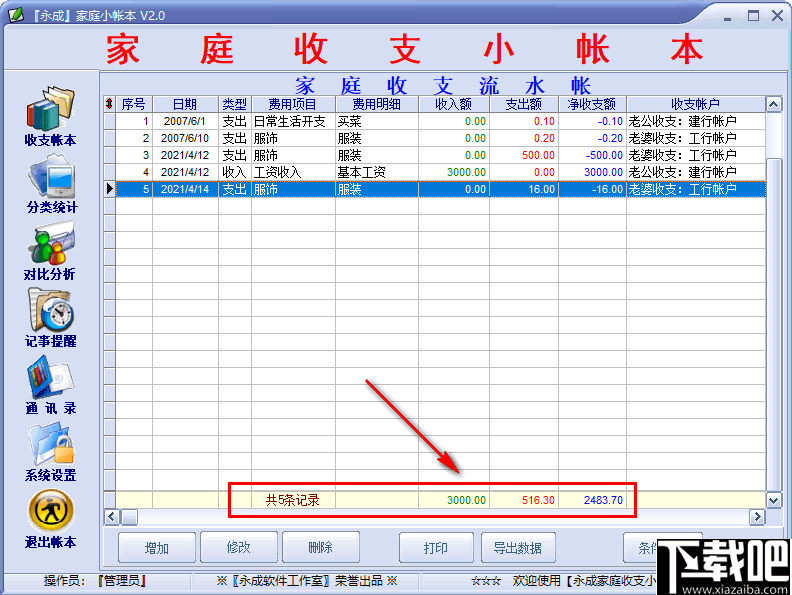The image size is (792, 595).
Task: Minimize the 家庭小帐本 window
Action: (728, 17)
